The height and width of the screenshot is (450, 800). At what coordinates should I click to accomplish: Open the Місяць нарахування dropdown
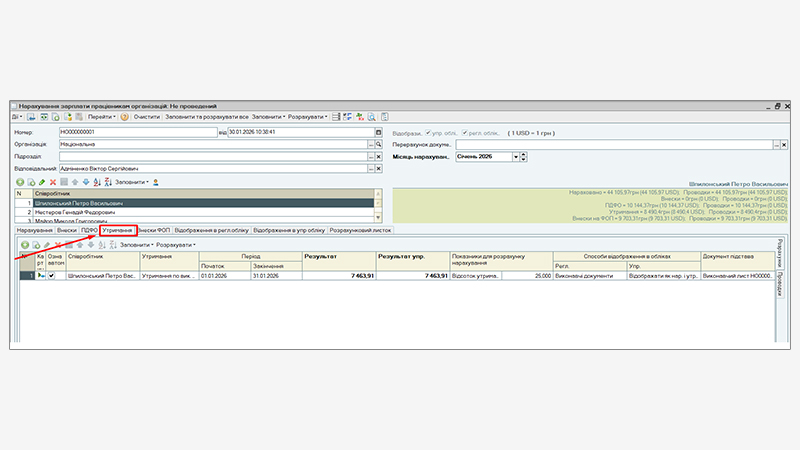pyautogui.click(x=515, y=156)
